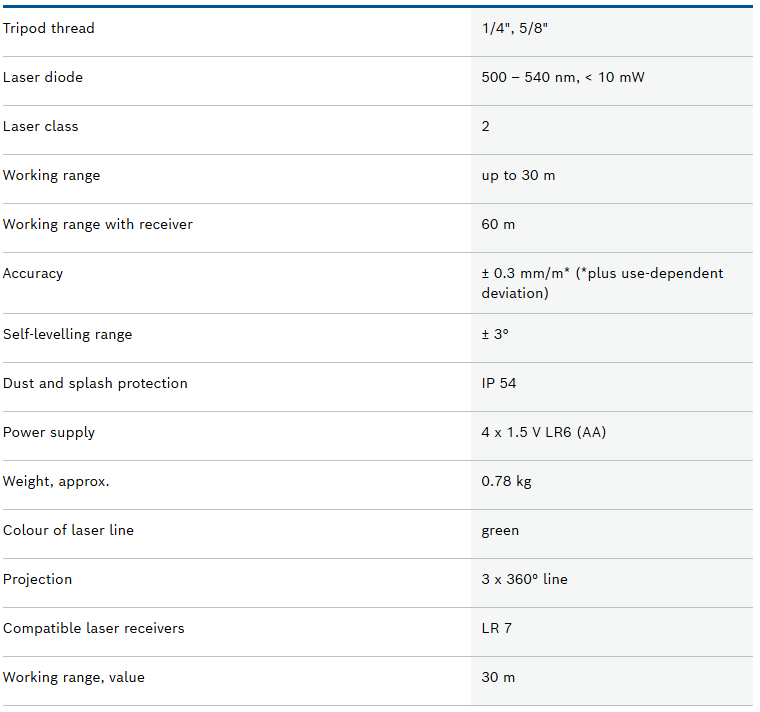Click the "Dust and splash protection" label
Screen dimensions: 760x712
(x=95, y=384)
